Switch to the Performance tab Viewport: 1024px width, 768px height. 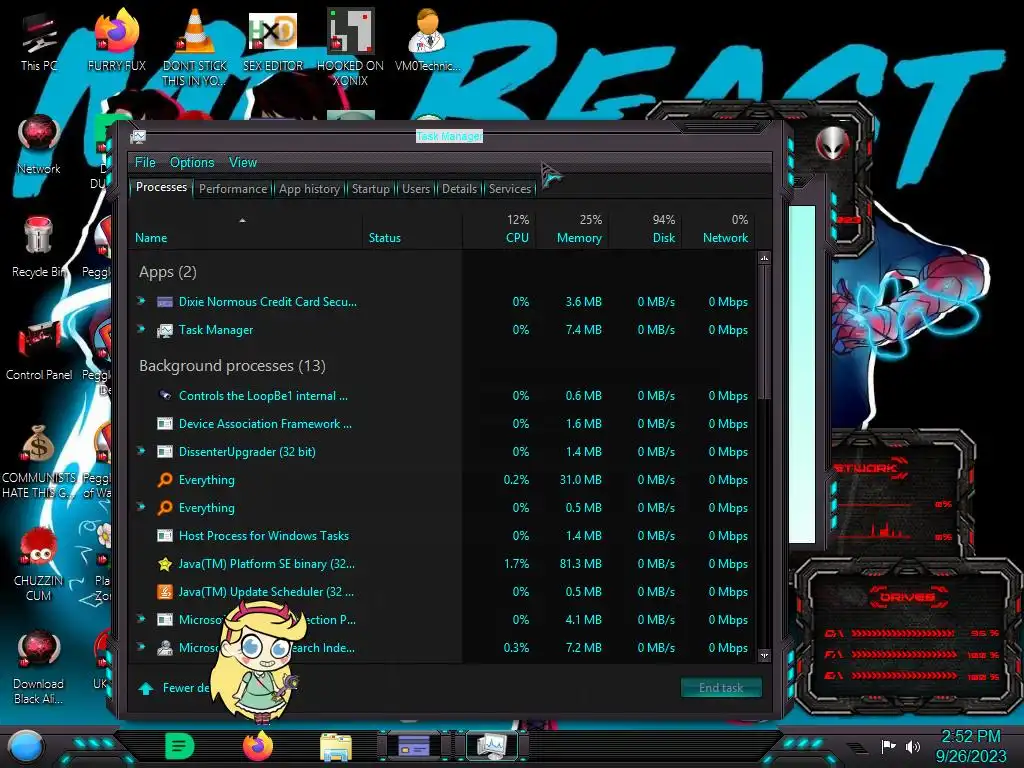tap(233, 189)
